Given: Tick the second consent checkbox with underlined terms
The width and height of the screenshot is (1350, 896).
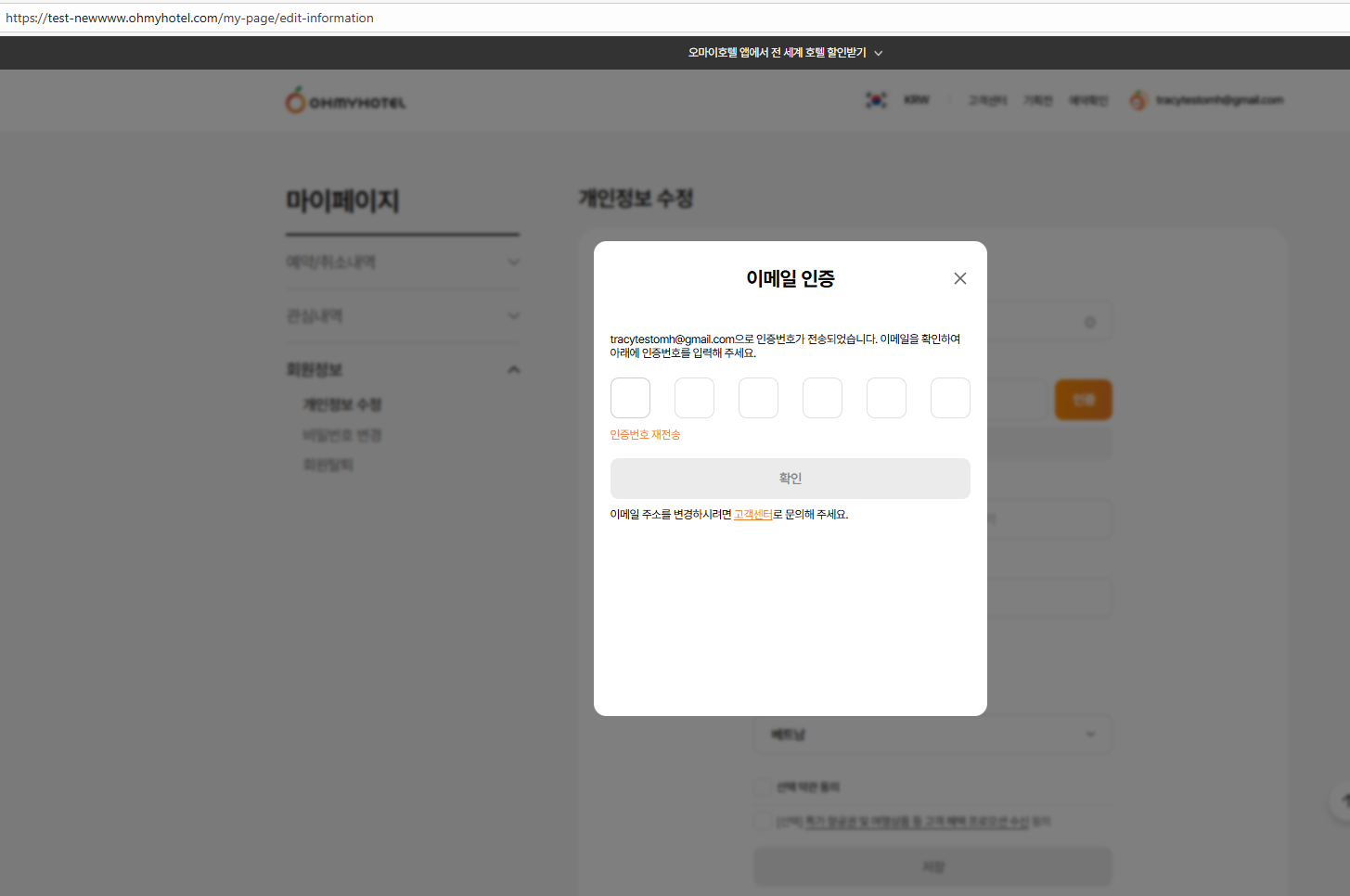Looking at the screenshot, I should coord(762,822).
